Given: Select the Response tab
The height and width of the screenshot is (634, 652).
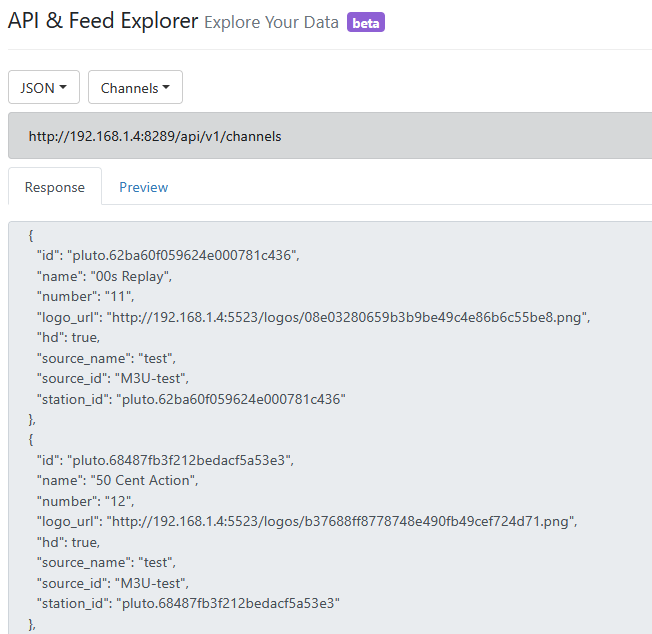Looking at the screenshot, I should pyautogui.click(x=55, y=187).
